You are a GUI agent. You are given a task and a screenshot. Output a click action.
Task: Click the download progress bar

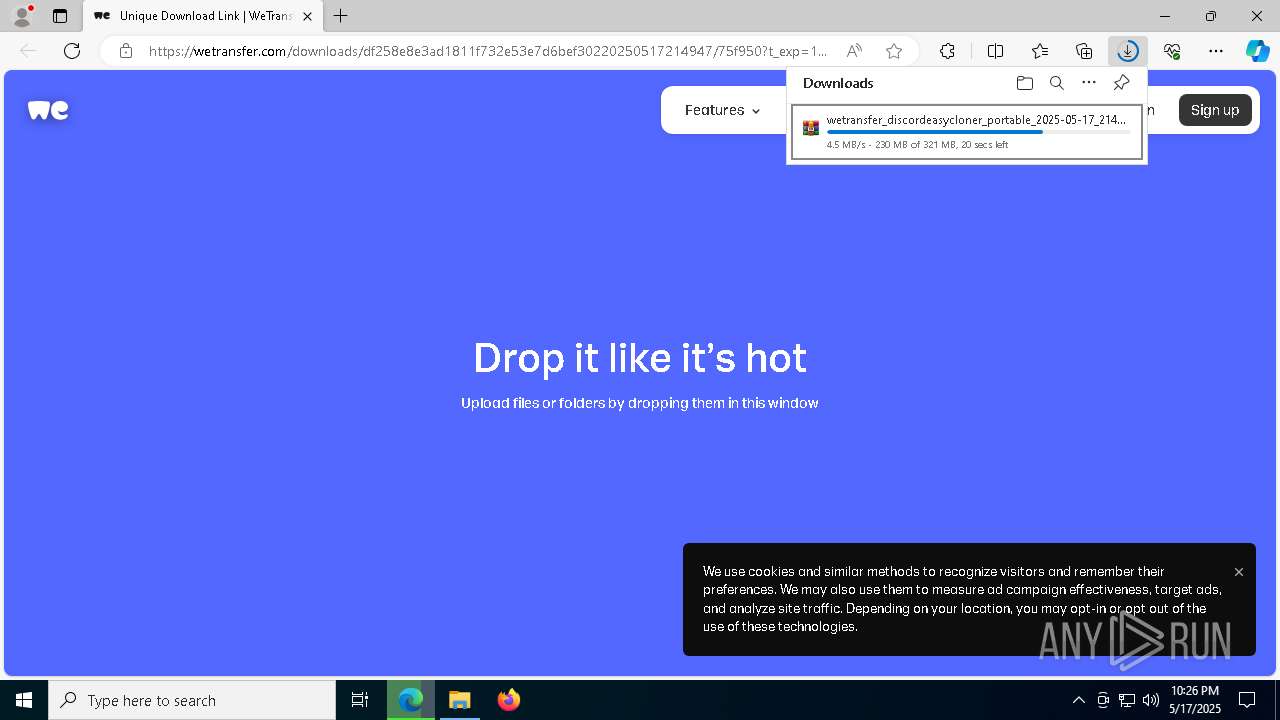click(978, 132)
